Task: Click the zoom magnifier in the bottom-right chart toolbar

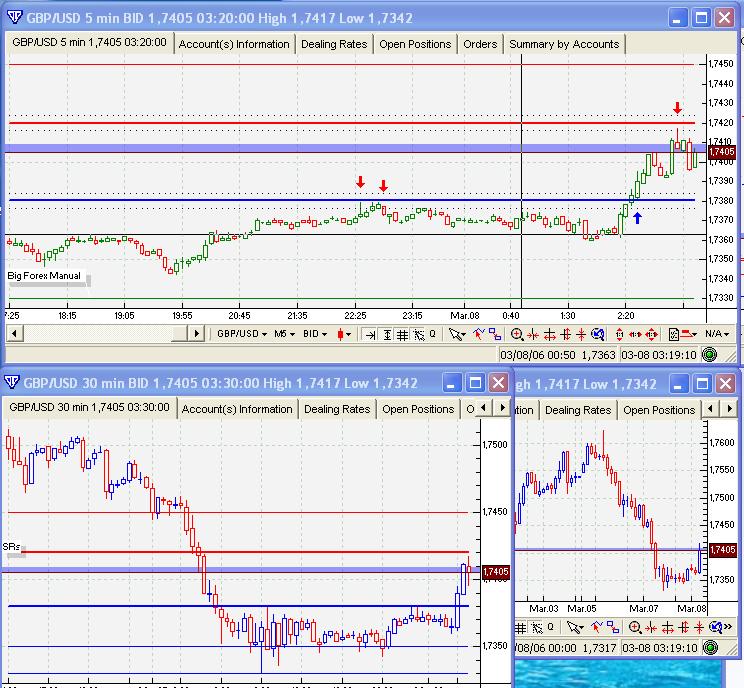Action: pyautogui.click(x=634, y=627)
